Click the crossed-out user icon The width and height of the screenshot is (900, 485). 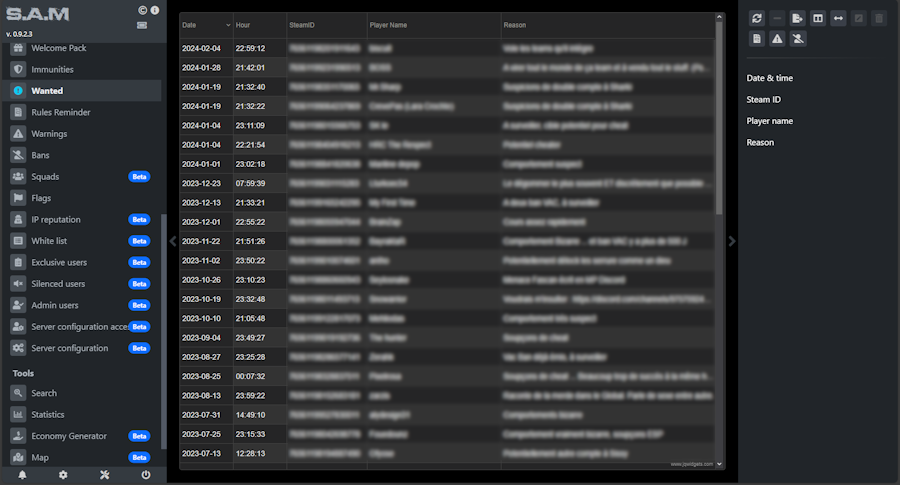click(x=797, y=39)
